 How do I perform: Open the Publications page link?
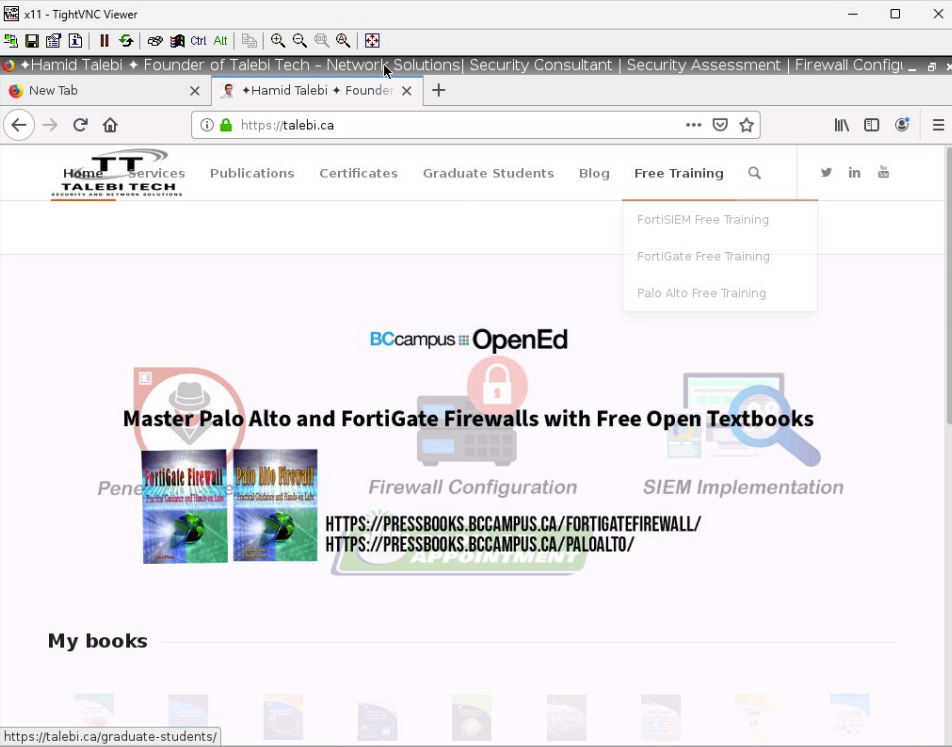(252, 173)
